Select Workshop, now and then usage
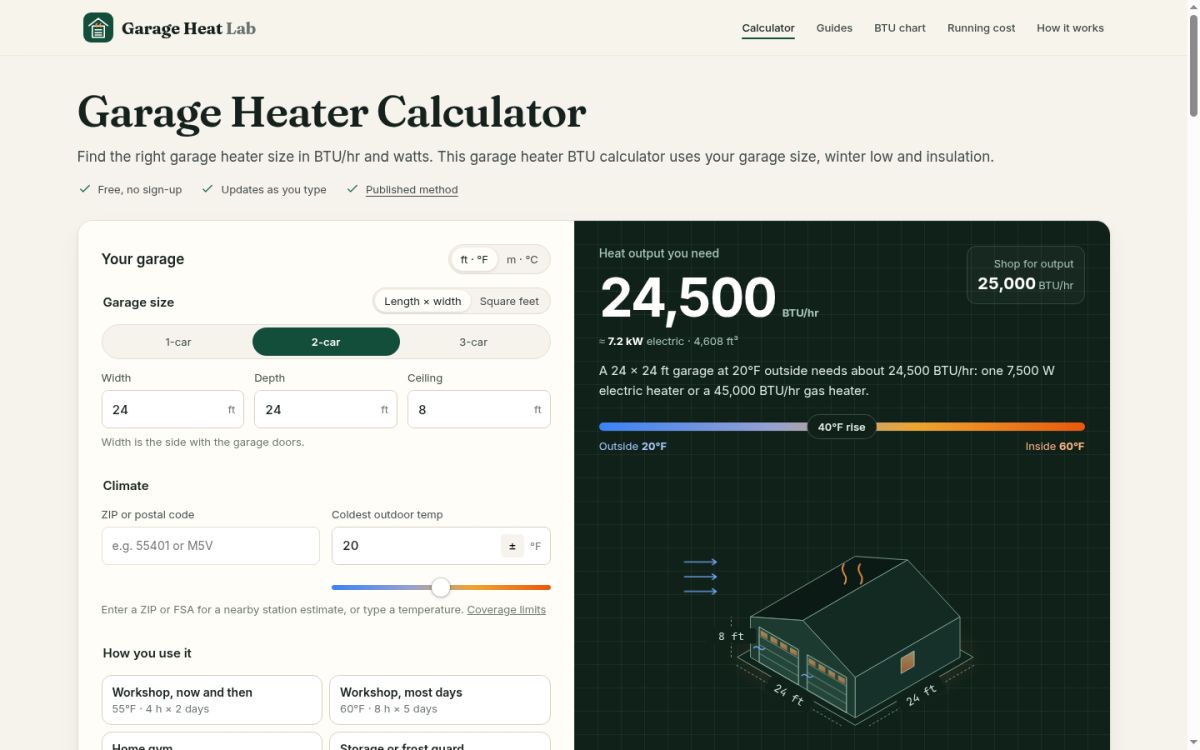 pyautogui.click(x=212, y=700)
